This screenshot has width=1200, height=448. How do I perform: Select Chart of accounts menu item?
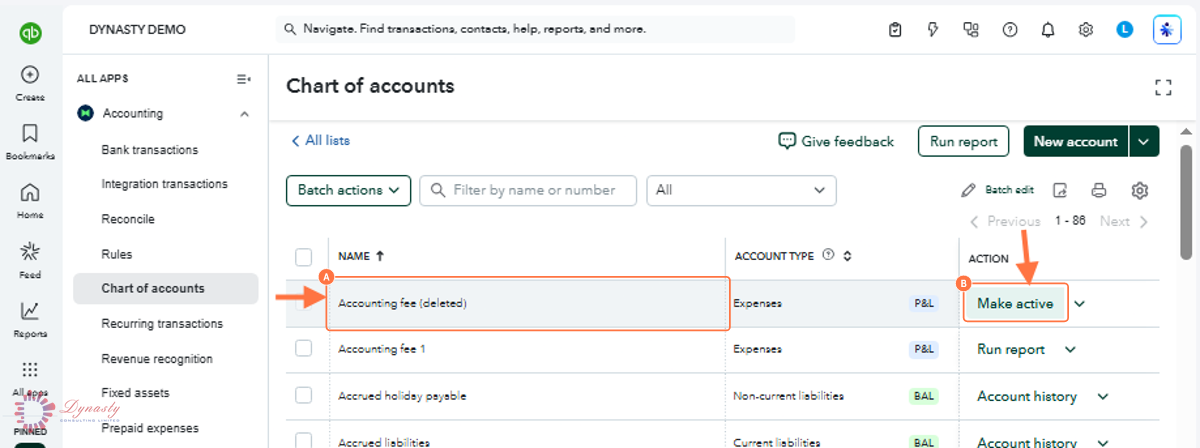click(165, 288)
